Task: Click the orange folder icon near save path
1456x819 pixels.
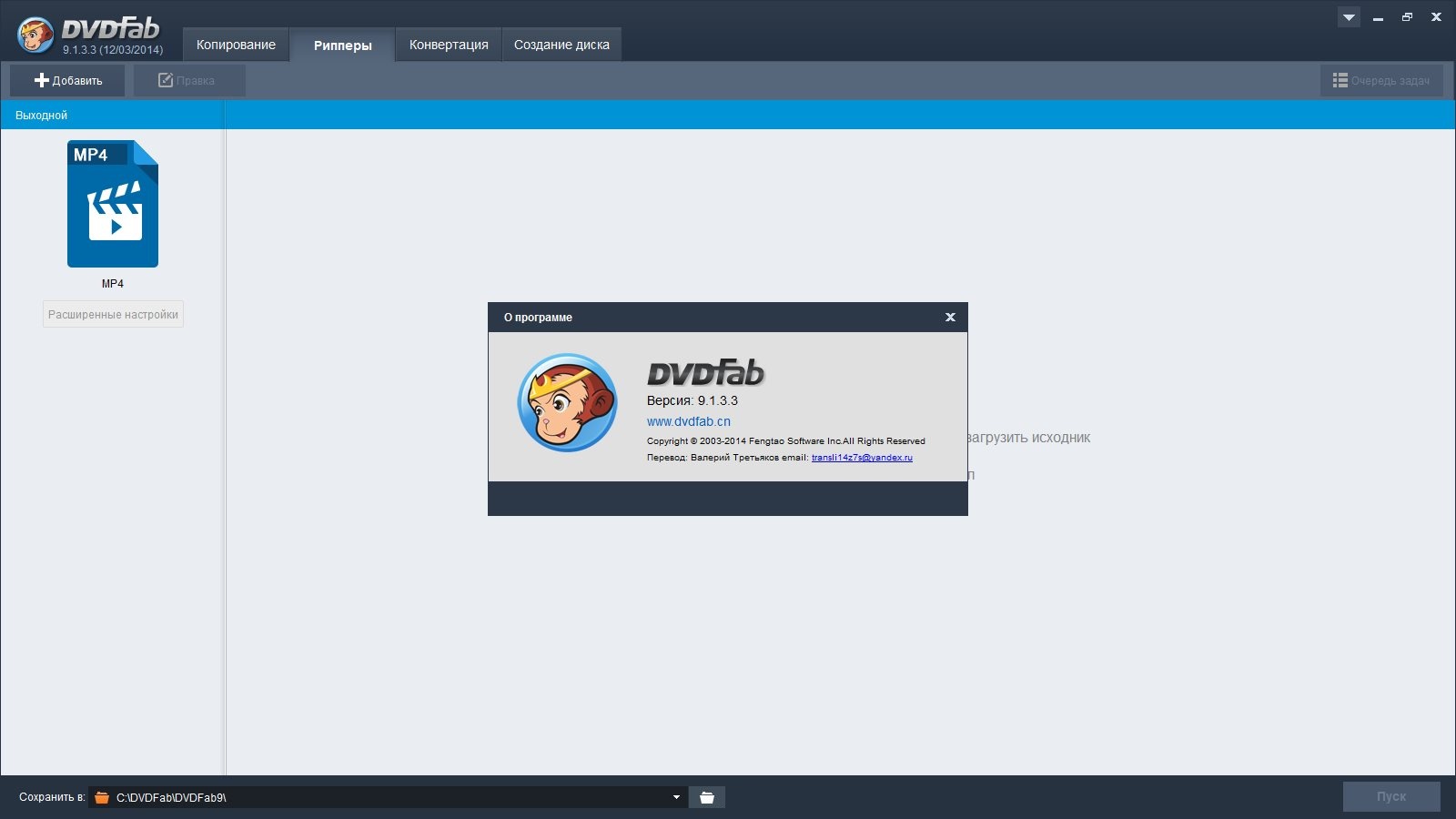Action: 102,798
